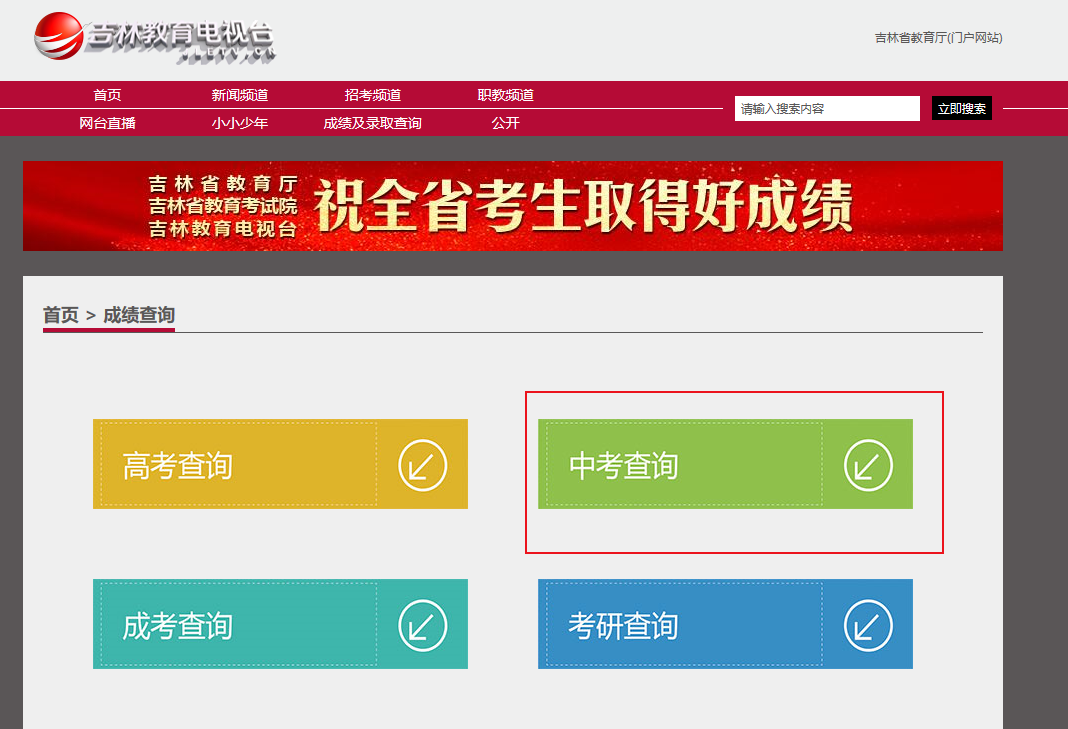The height and width of the screenshot is (729, 1068).
Task: Click the 公开 navigation item
Action: coord(506,123)
